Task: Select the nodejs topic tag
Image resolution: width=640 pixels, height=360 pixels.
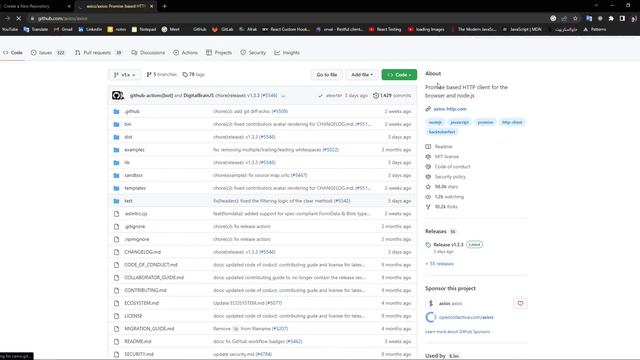Action: [435, 122]
